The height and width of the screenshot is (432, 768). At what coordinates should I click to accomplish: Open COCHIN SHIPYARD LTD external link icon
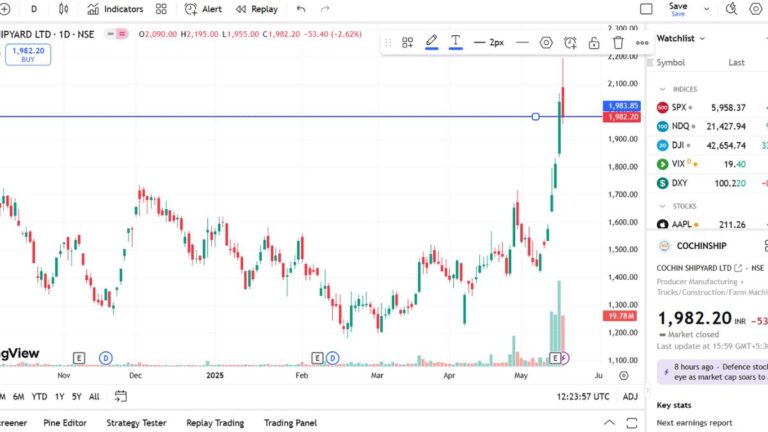point(738,268)
